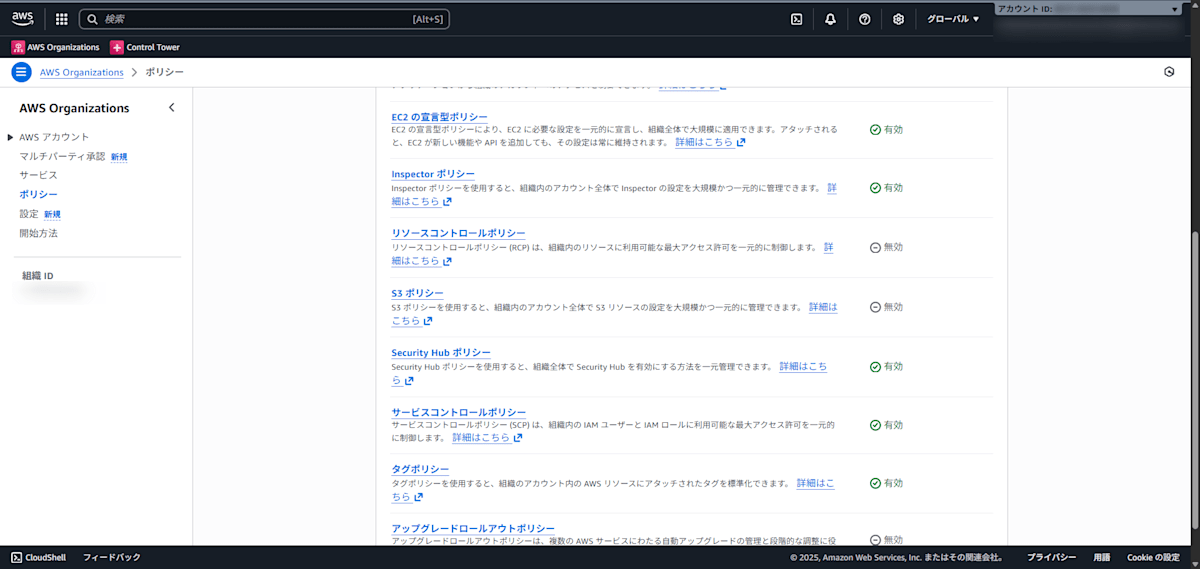This screenshot has height=569, width=1200.
Task: Open the notifications bell
Action: [x=831, y=19]
